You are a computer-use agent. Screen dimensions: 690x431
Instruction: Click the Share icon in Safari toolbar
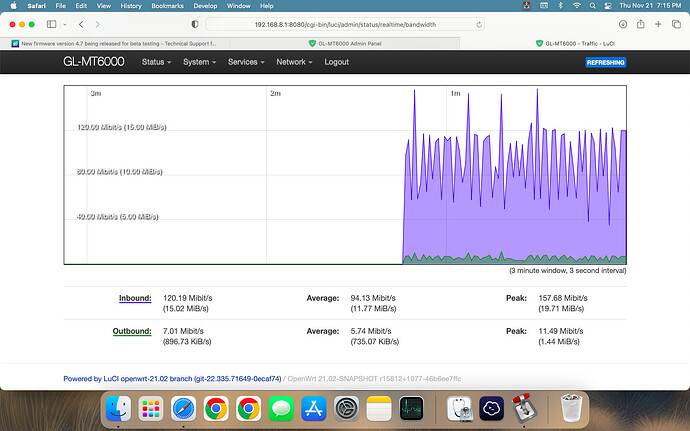click(639, 23)
